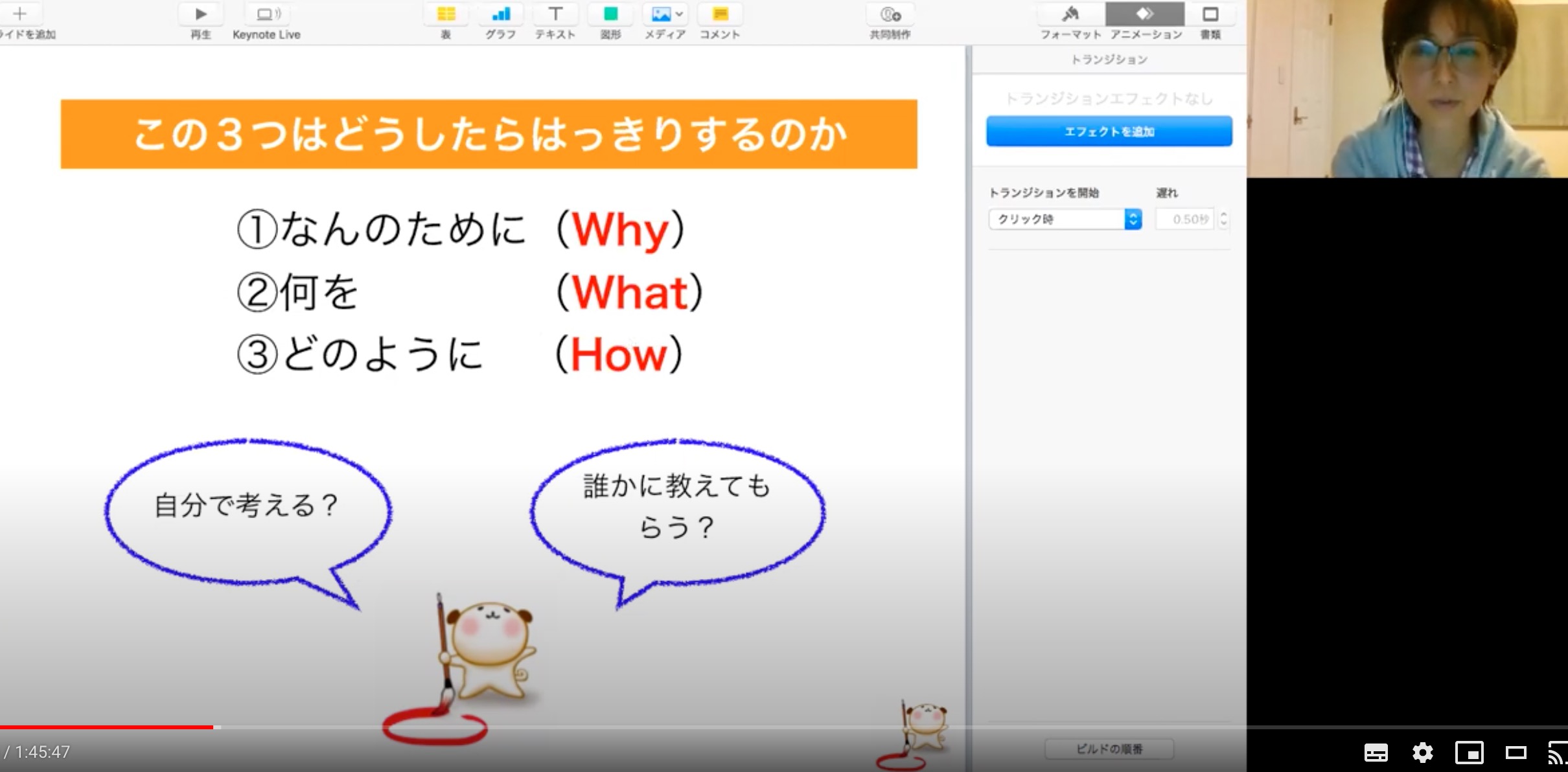1568x772 pixels.
Task: Enable miniplayer mode icon
Action: [x=1470, y=753]
